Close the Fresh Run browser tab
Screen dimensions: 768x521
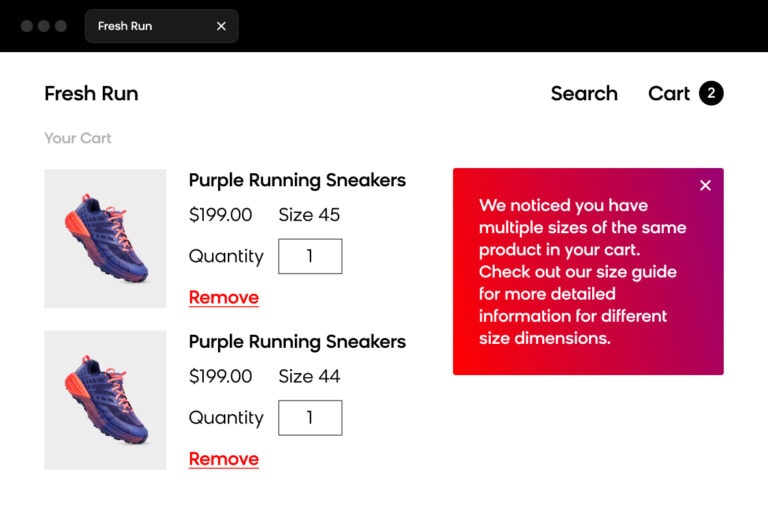221,26
